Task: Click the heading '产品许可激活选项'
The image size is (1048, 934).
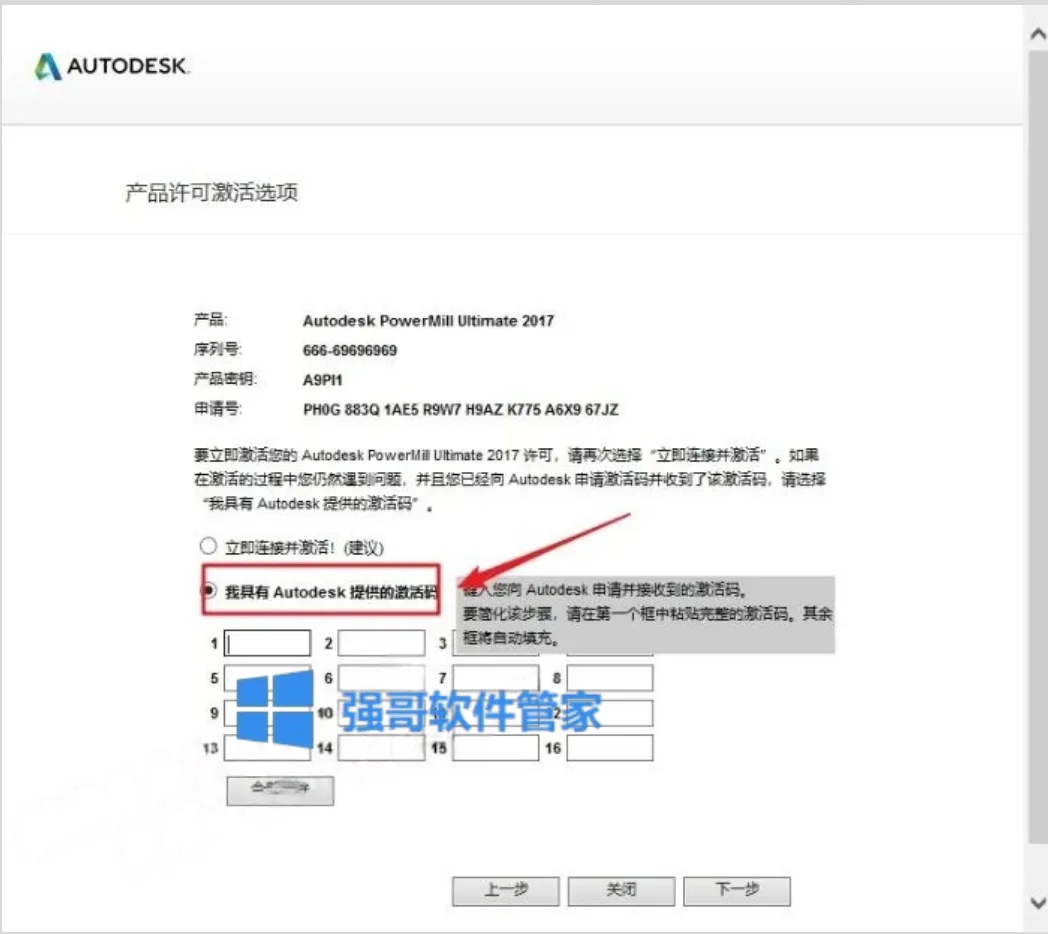Action: point(212,193)
